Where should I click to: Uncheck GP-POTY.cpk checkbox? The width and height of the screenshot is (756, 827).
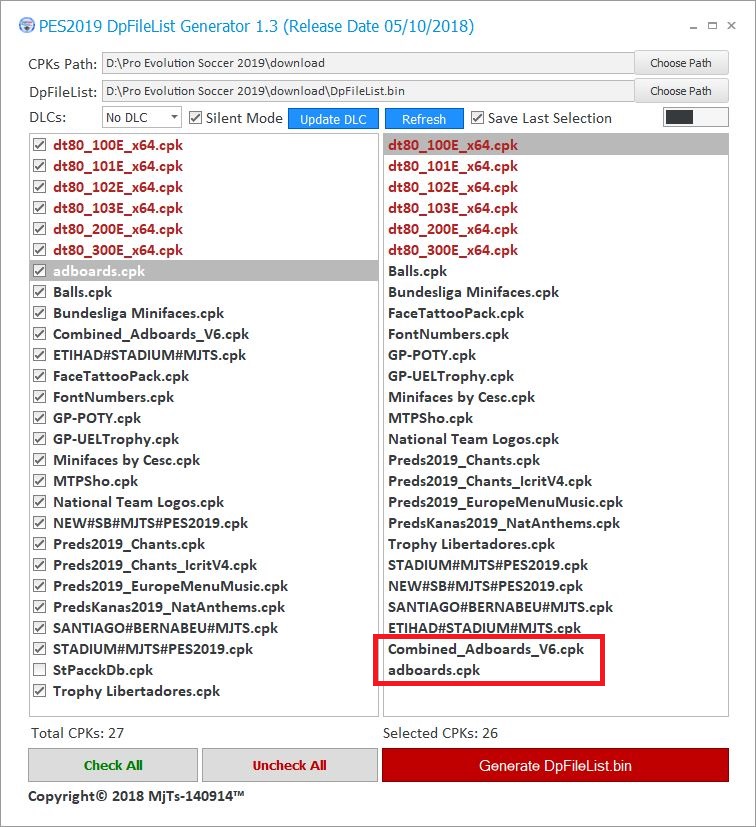(40, 418)
